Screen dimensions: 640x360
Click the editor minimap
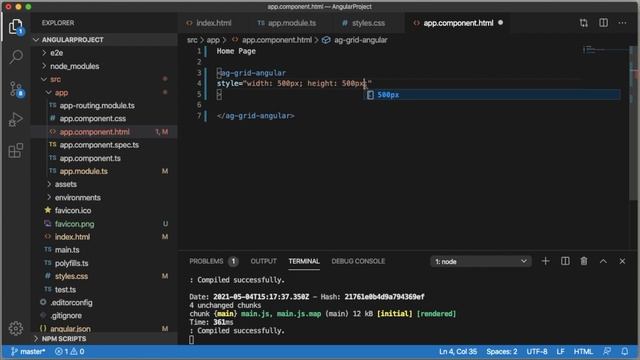pos(606,50)
